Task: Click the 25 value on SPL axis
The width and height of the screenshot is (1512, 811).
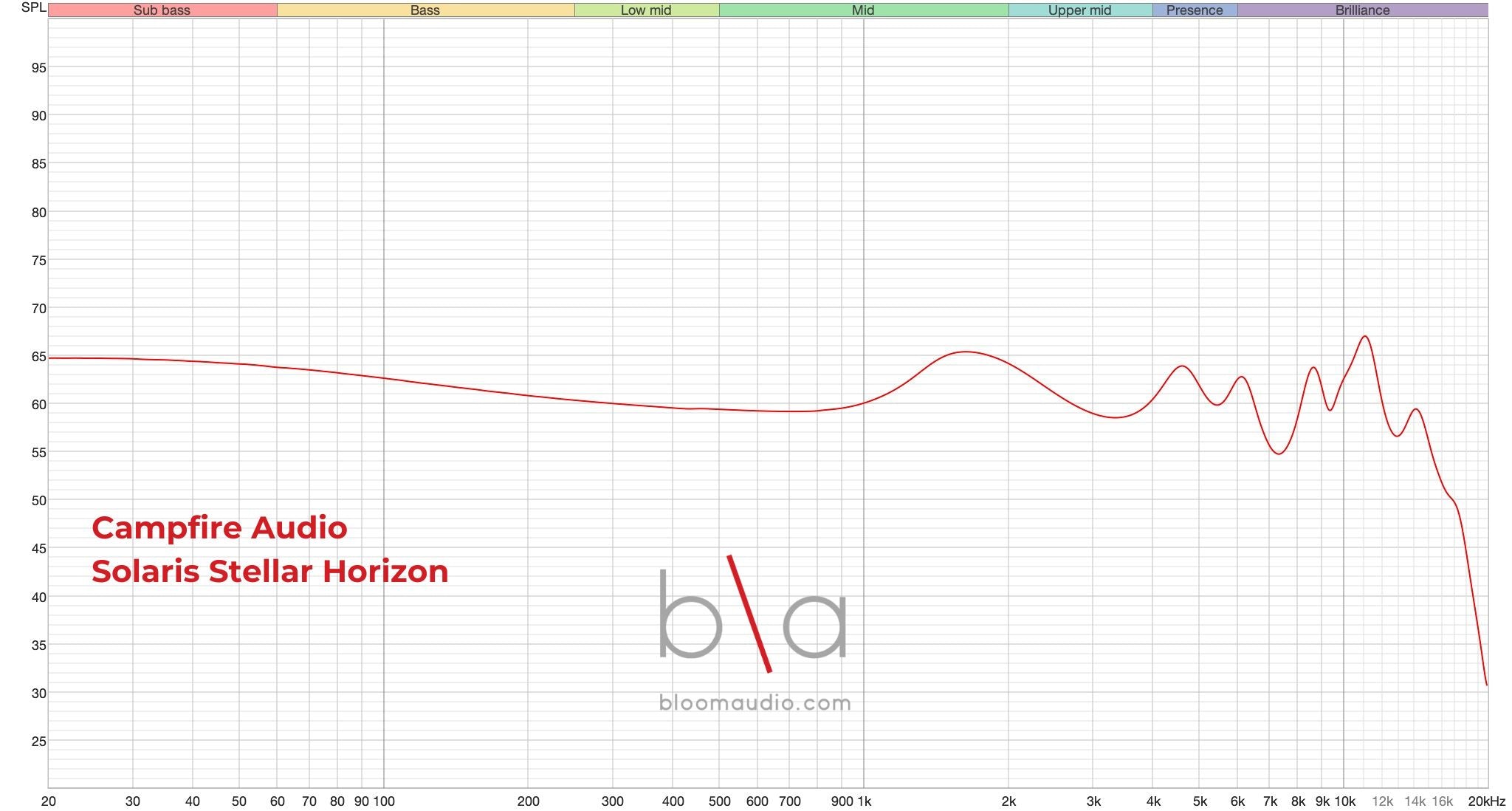Action: click(38, 742)
